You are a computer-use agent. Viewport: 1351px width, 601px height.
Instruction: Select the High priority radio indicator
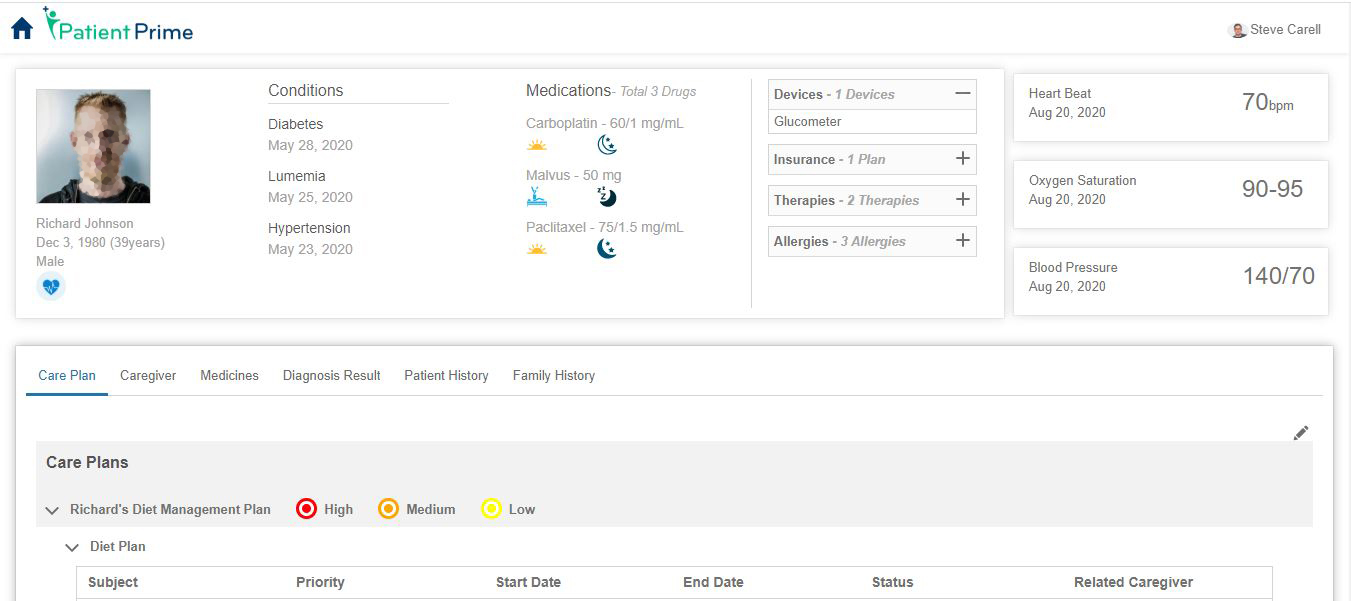pyautogui.click(x=307, y=508)
